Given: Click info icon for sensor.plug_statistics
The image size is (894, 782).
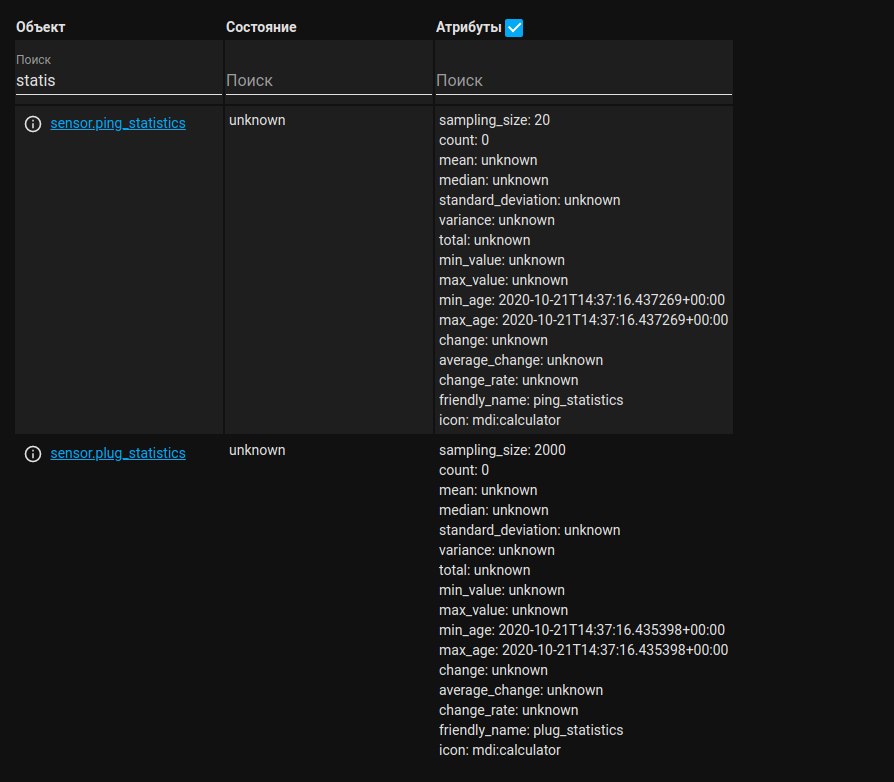Looking at the screenshot, I should pos(32,454).
